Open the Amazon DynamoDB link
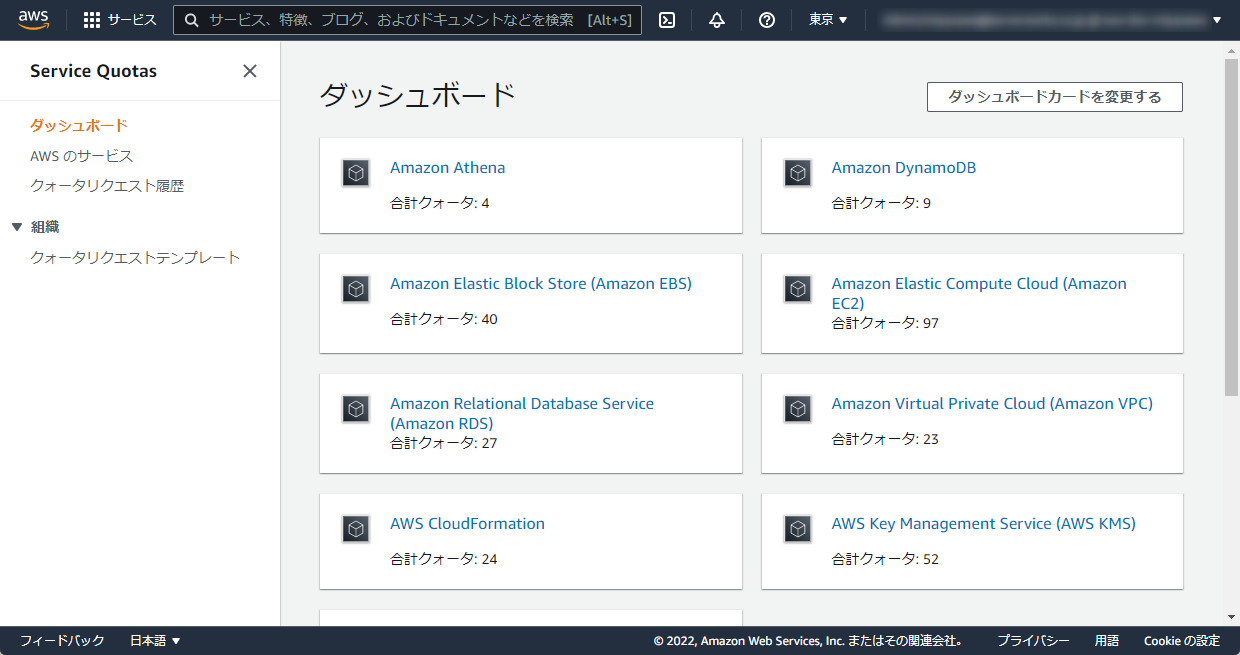Viewport: 1240px width, 655px height. click(x=904, y=168)
